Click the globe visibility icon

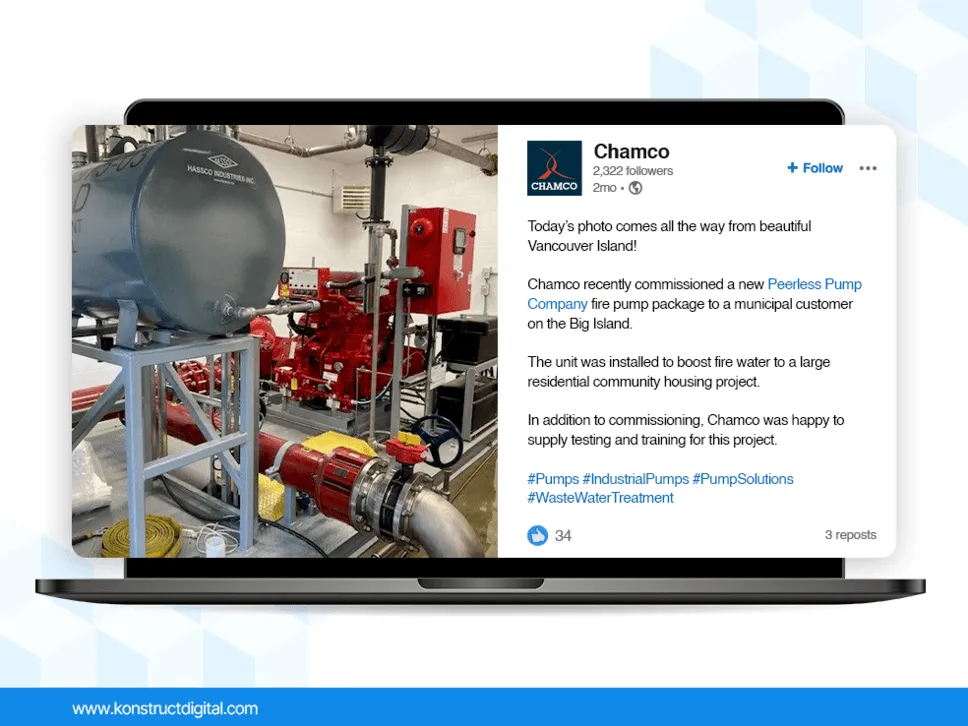coord(635,188)
